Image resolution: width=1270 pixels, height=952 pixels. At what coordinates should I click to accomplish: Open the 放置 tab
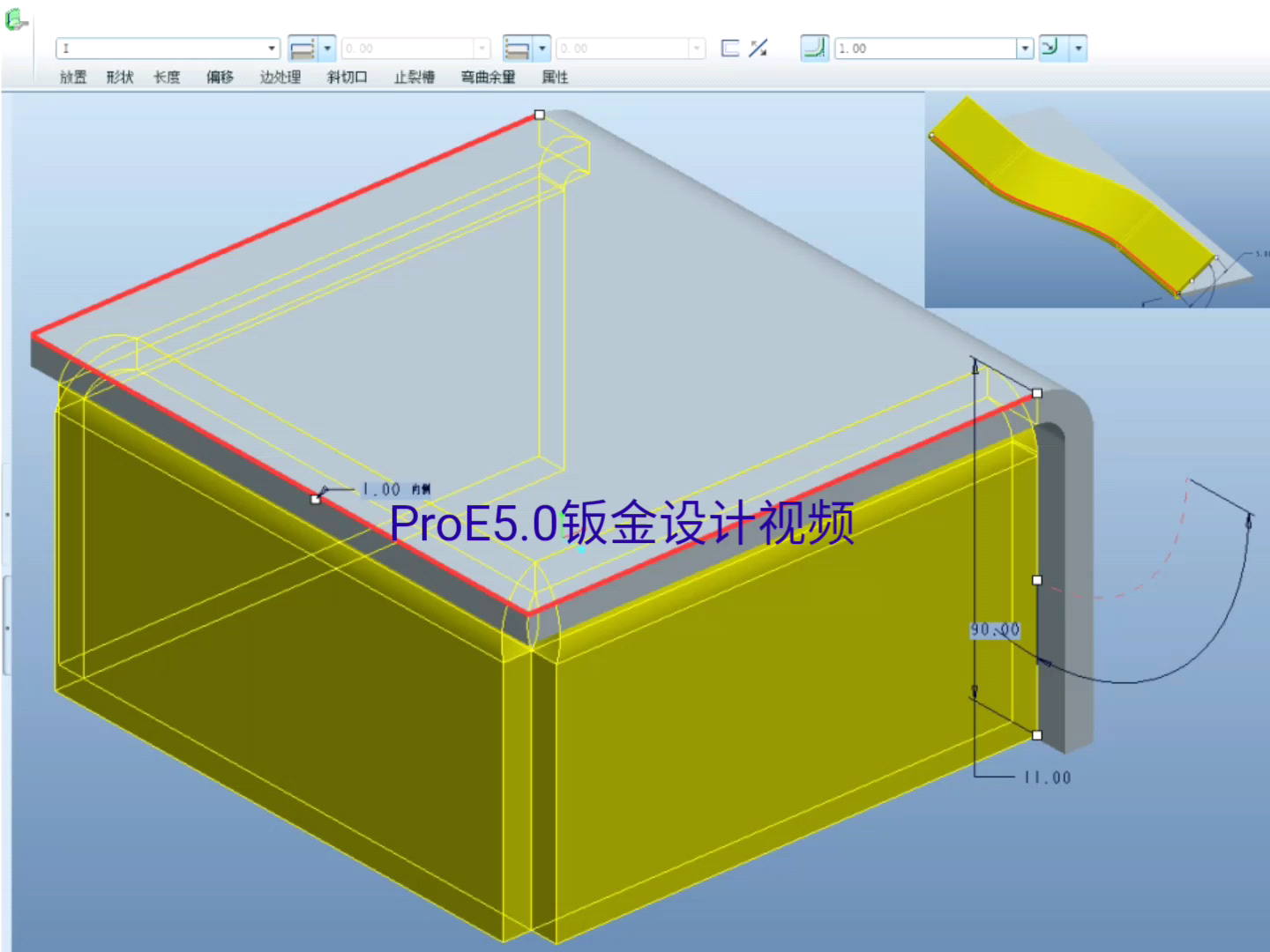point(73,78)
